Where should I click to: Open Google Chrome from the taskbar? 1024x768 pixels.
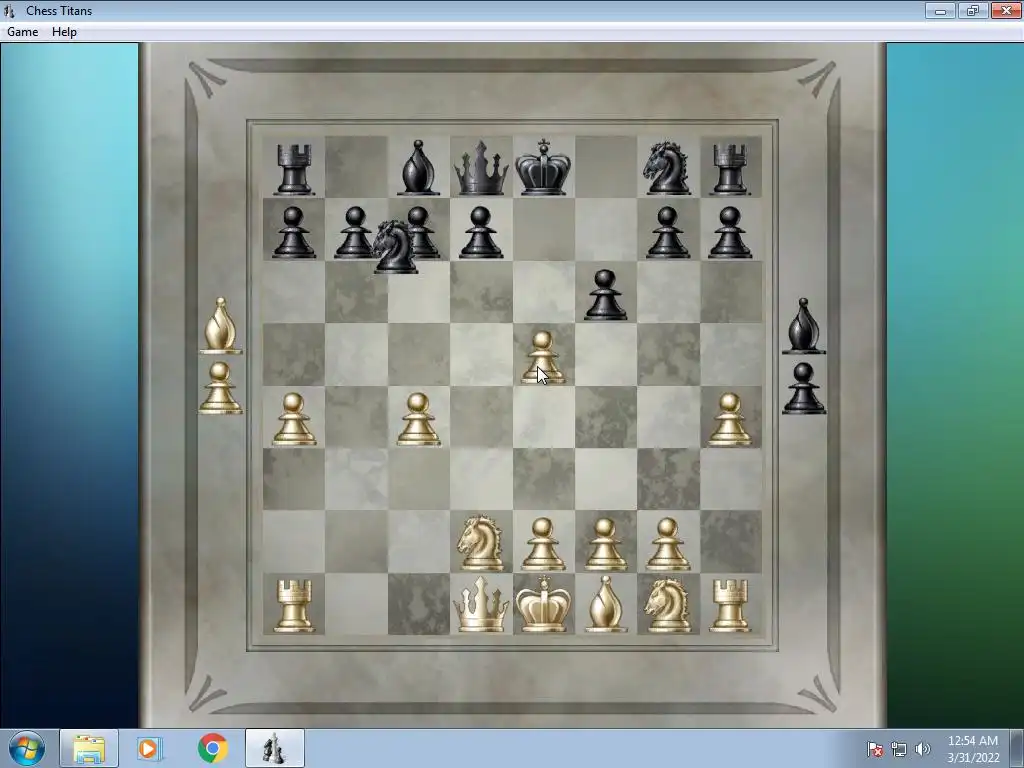[x=212, y=748]
